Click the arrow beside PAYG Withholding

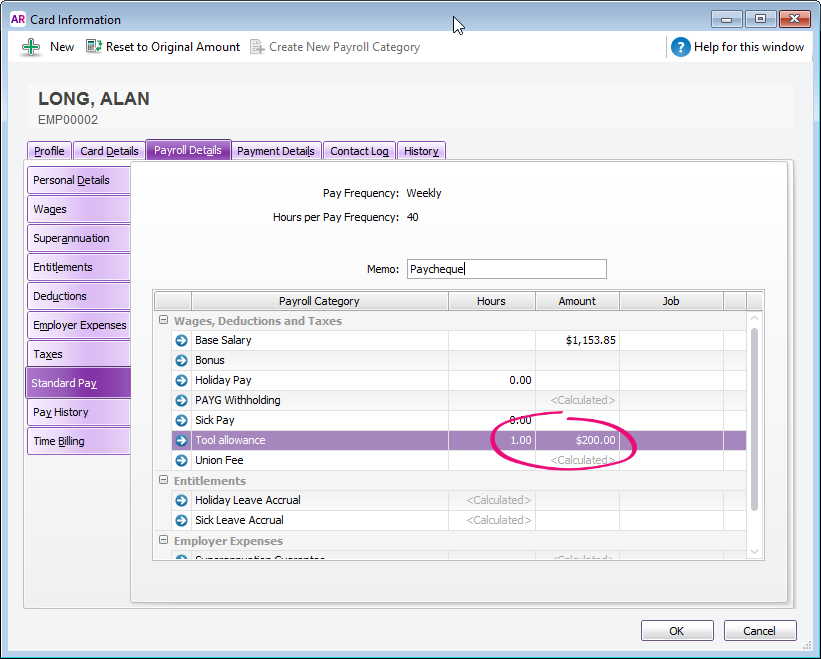[181, 400]
